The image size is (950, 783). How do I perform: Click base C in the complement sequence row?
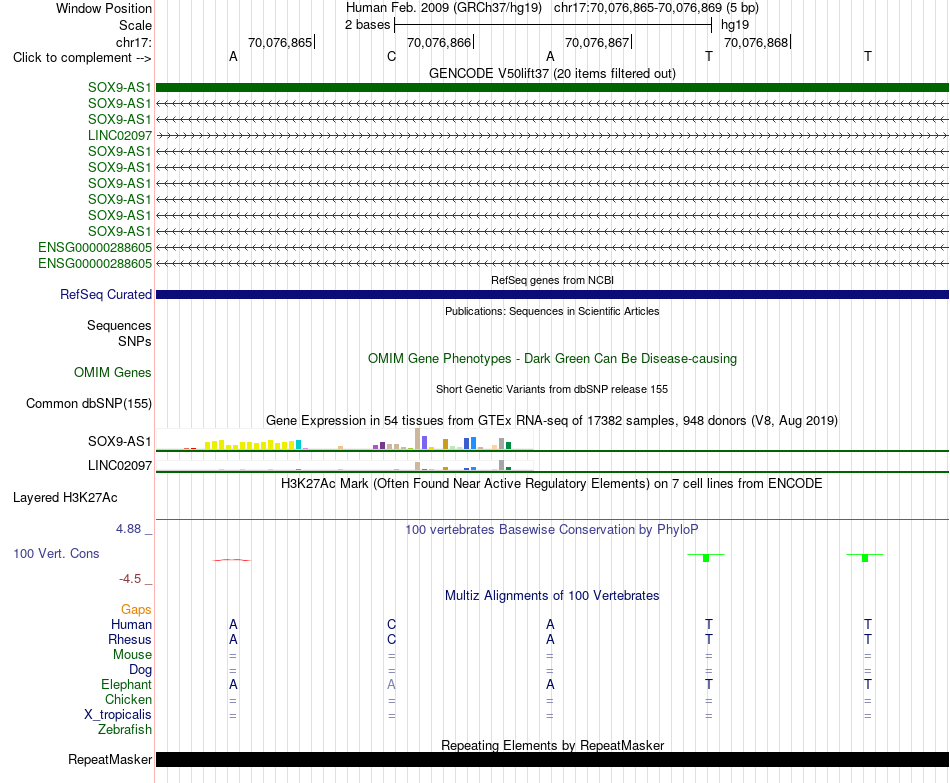pyautogui.click(x=391, y=56)
